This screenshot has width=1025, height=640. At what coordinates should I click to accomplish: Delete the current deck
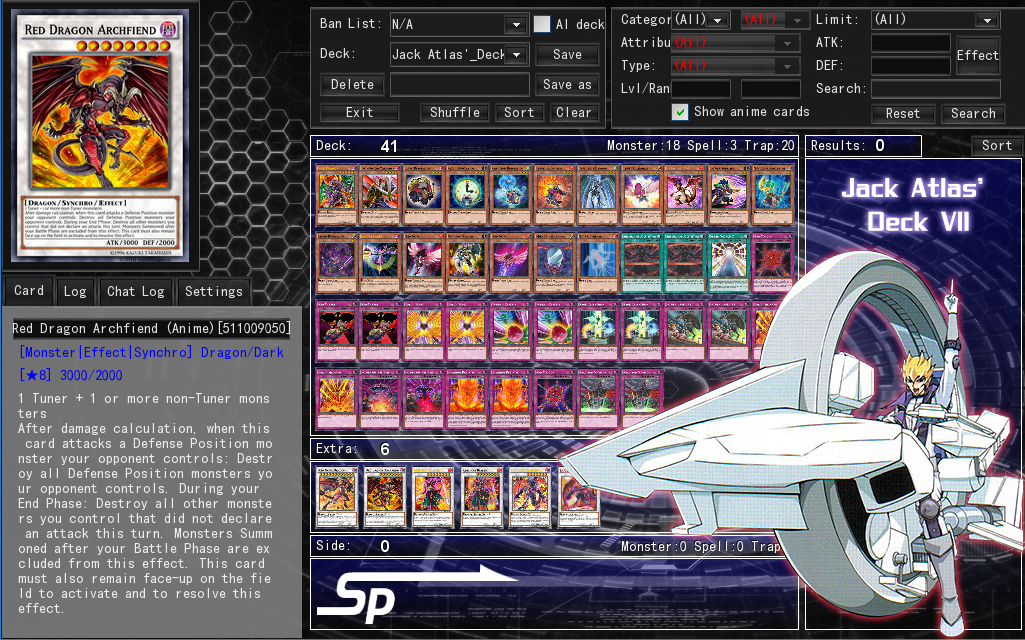352,84
